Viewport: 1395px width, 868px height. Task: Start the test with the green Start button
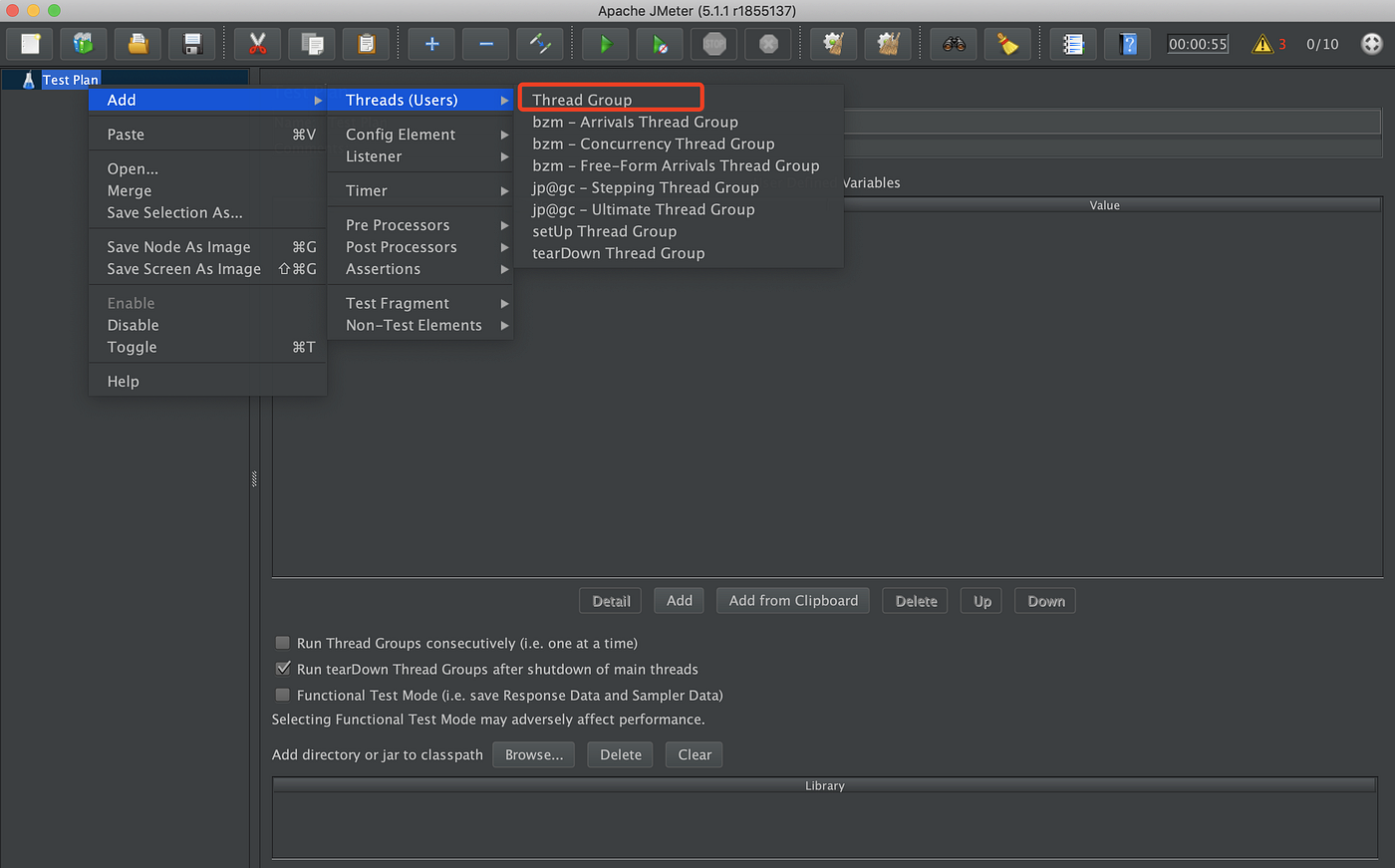coord(605,44)
